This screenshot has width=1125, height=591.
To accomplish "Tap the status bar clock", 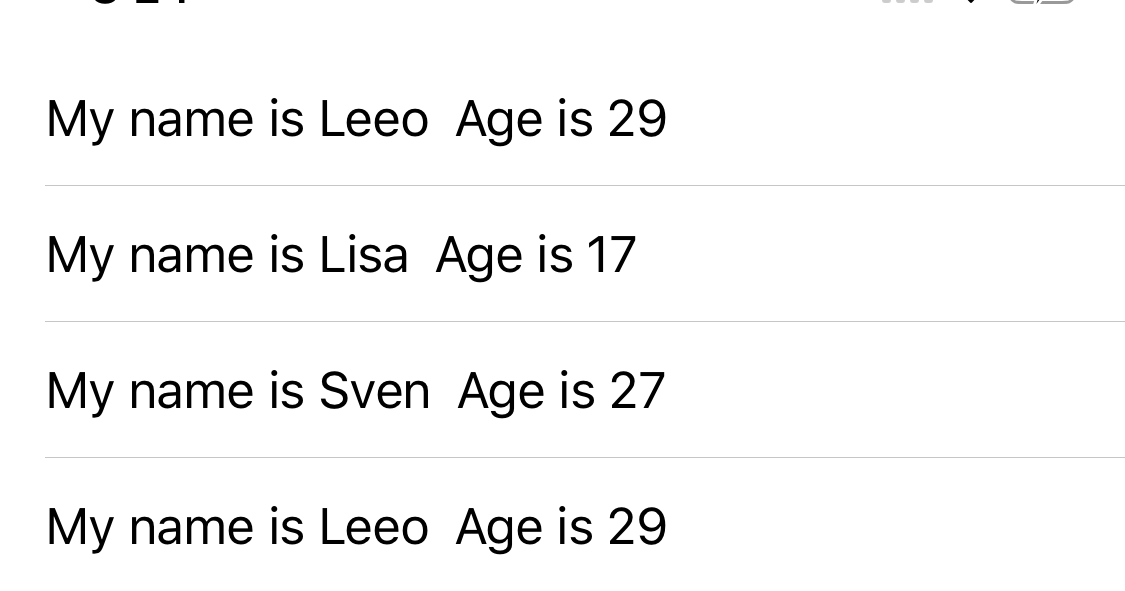I will coord(140,3).
